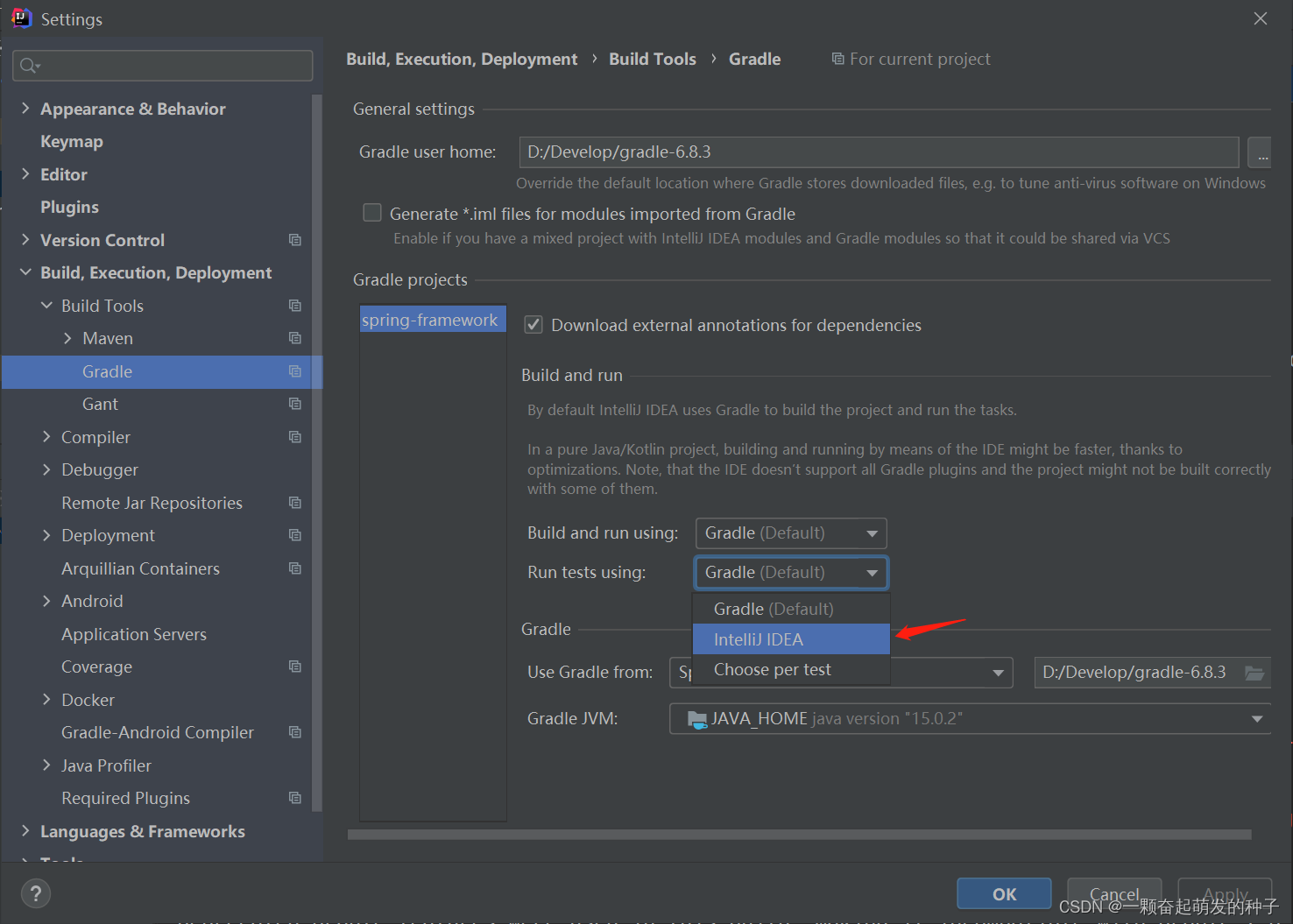Open the help question mark button
Image resolution: width=1293 pixels, height=924 pixels.
(35, 893)
